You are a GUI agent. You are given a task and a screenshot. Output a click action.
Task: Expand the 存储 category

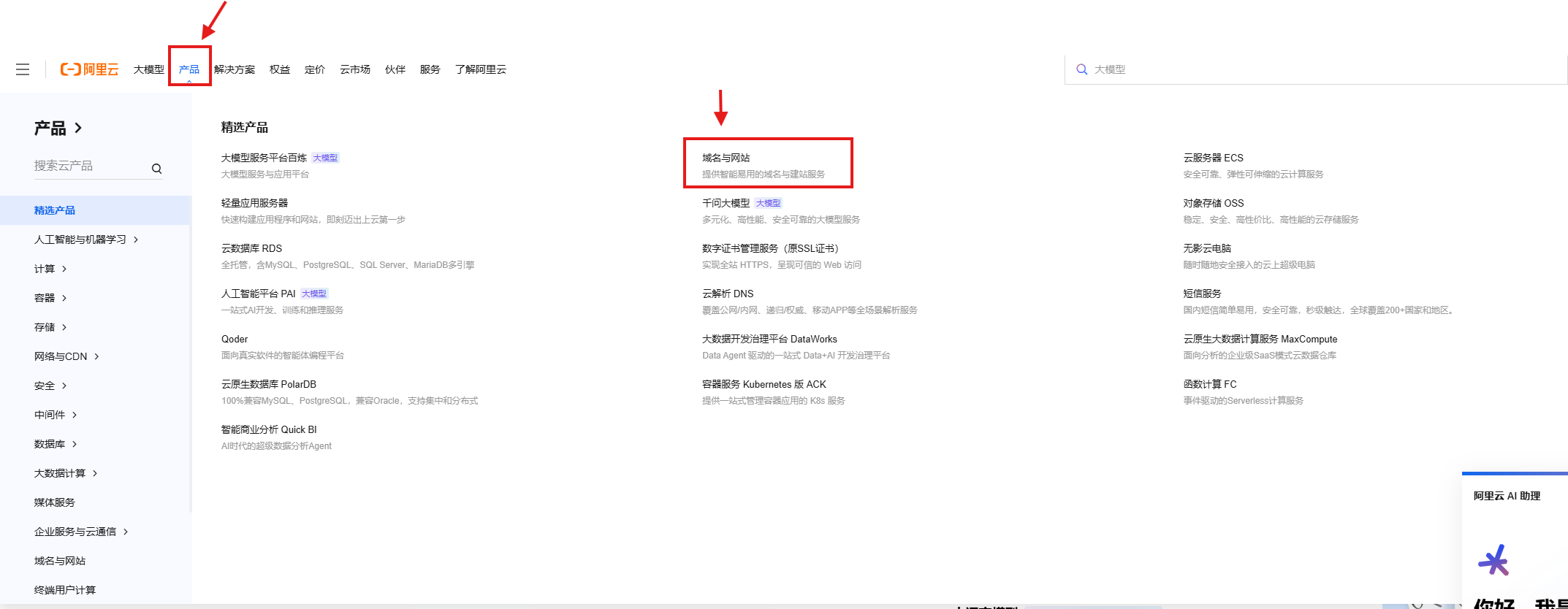tap(50, 327)
